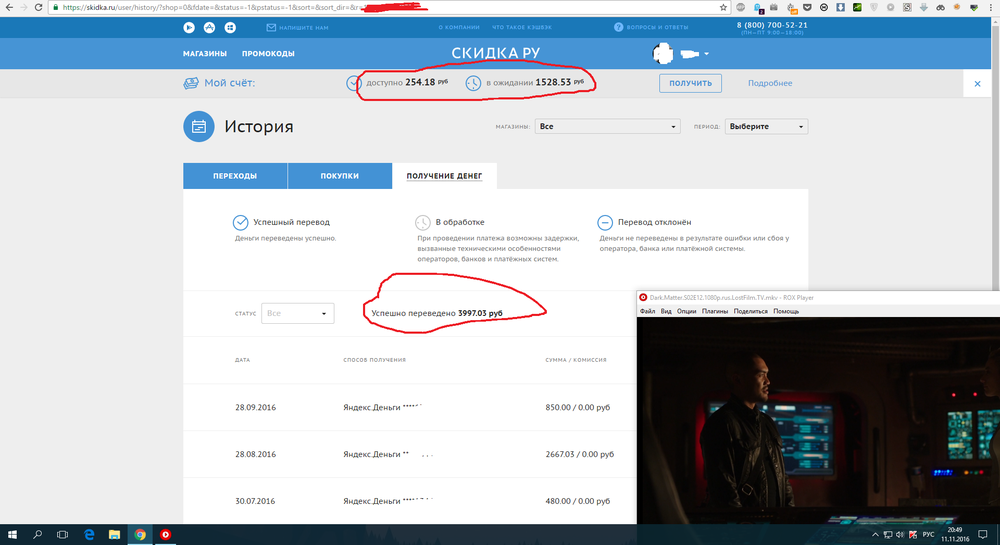The image size is (1000, 545).
Task: Click the binoculars extension icon
Action: coord(940,8)
